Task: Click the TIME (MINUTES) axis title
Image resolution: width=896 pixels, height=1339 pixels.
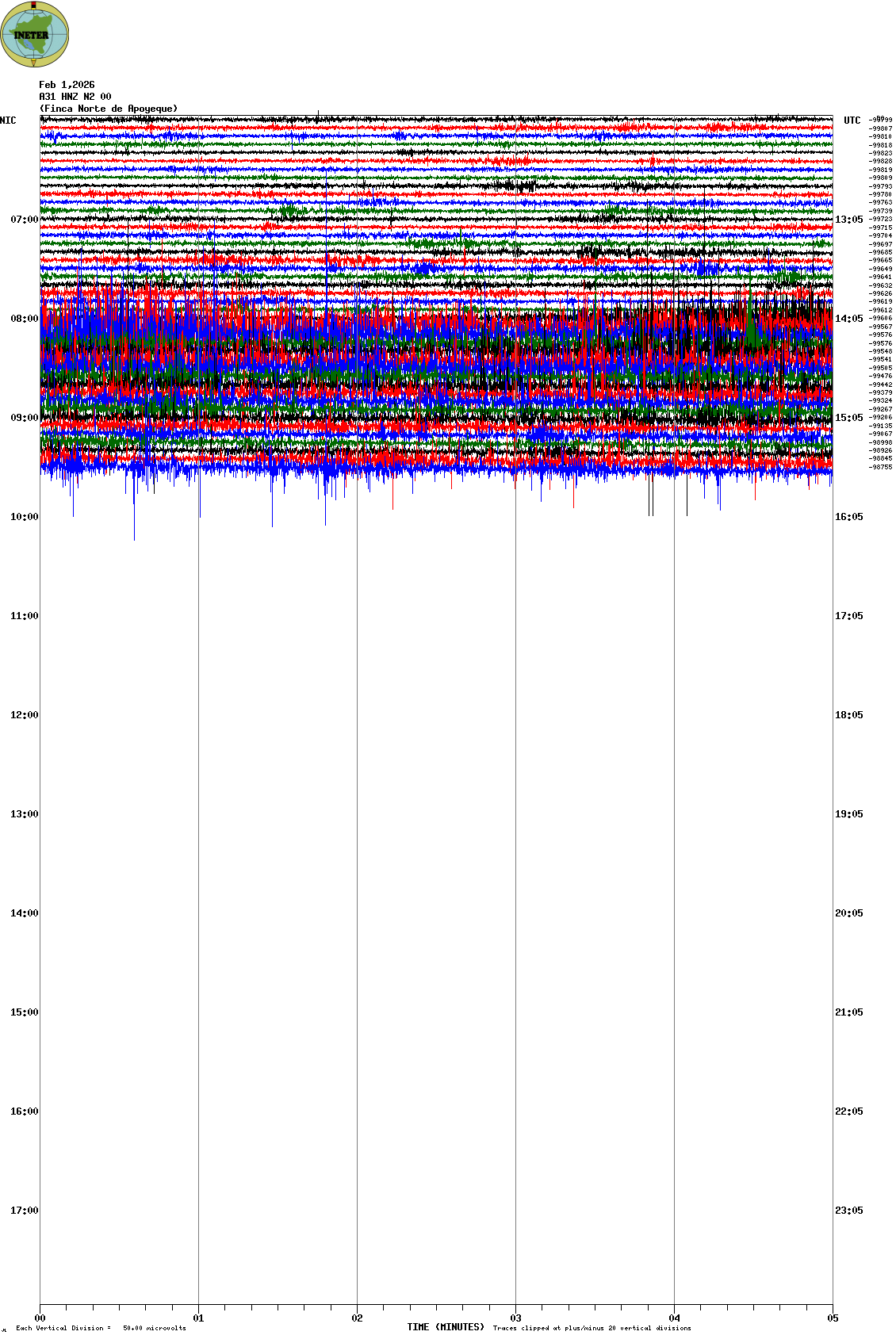Action: (446, 1327)
